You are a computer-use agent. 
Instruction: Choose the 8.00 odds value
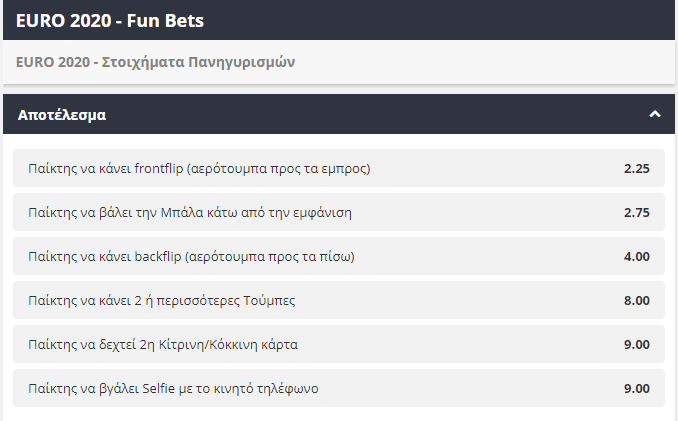(x=636, y=300)
